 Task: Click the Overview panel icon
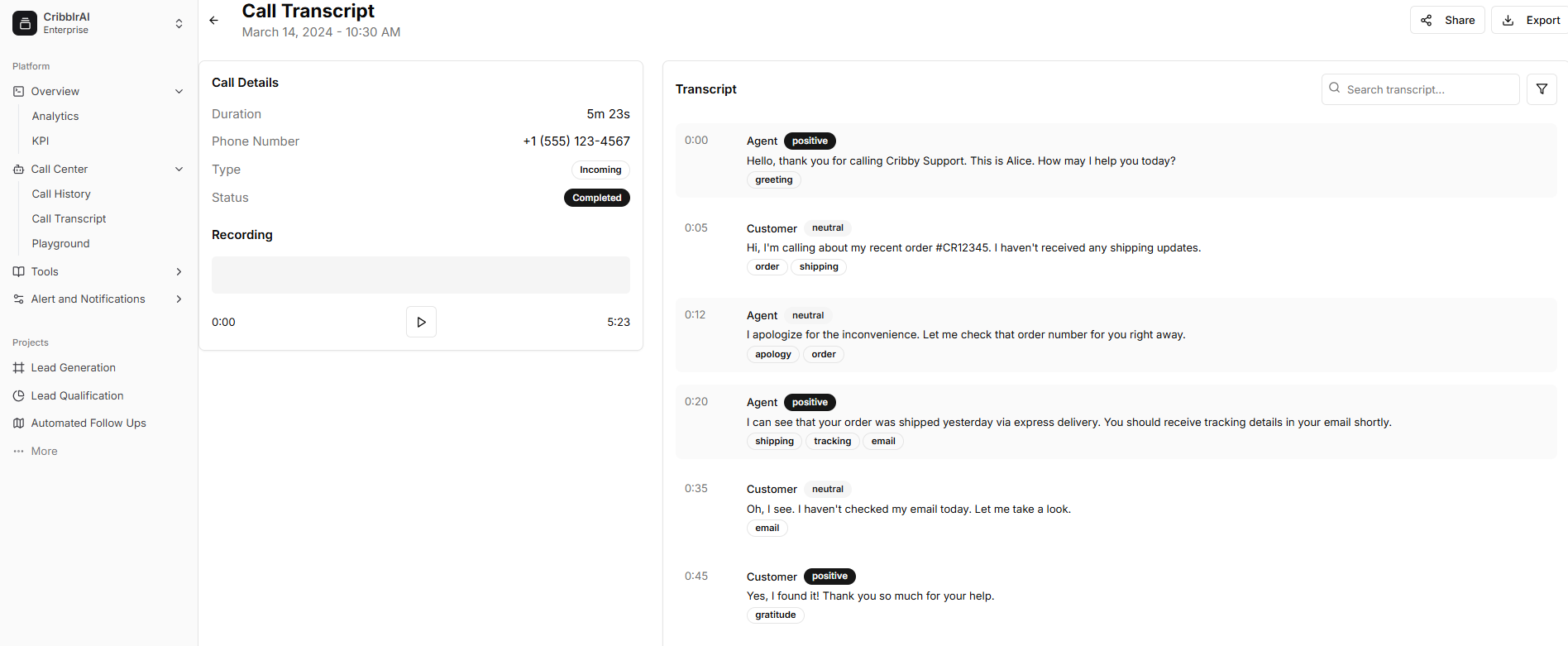[18, 92]
